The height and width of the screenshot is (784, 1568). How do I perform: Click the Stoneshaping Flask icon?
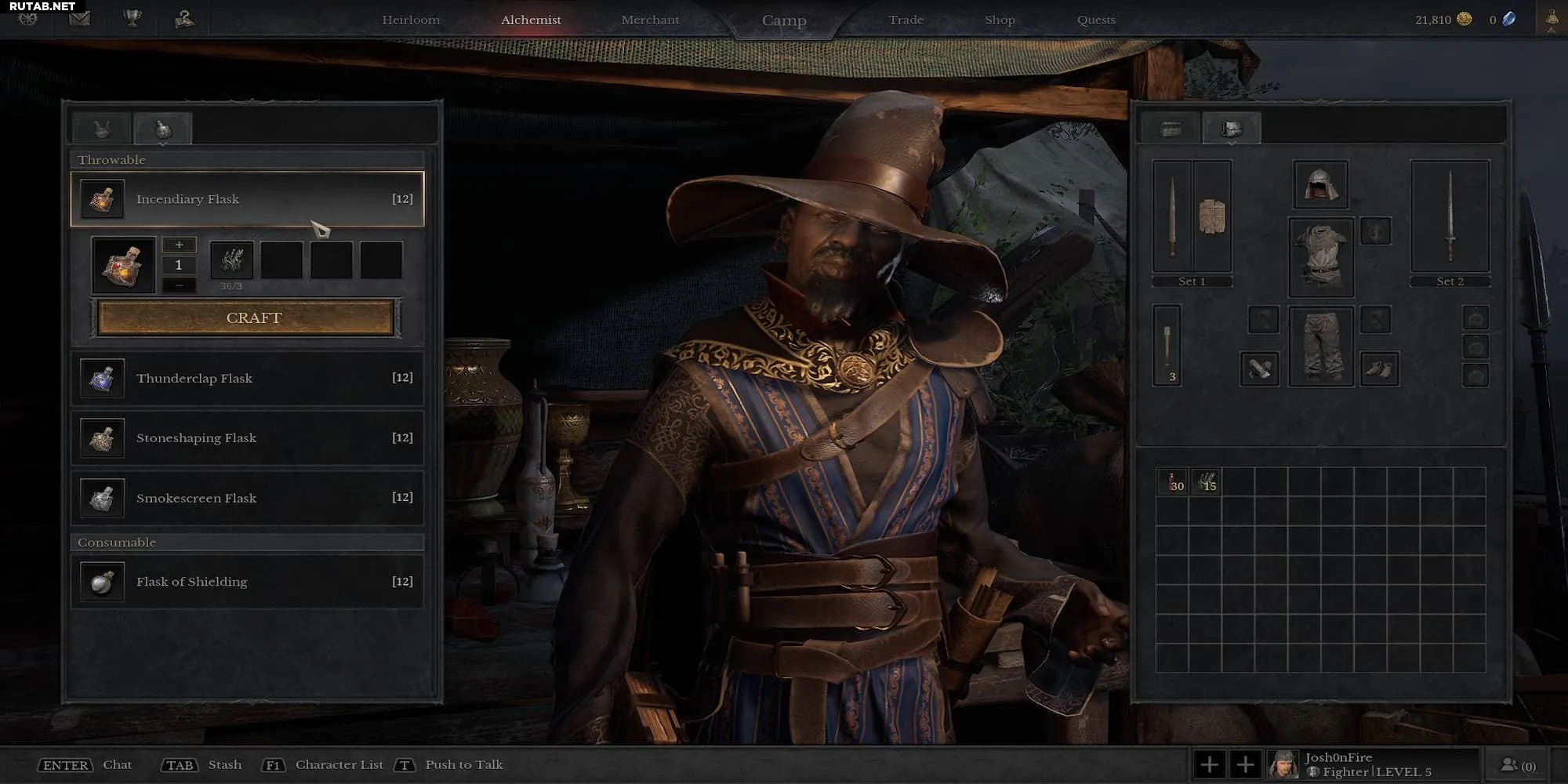coord(102,437)
